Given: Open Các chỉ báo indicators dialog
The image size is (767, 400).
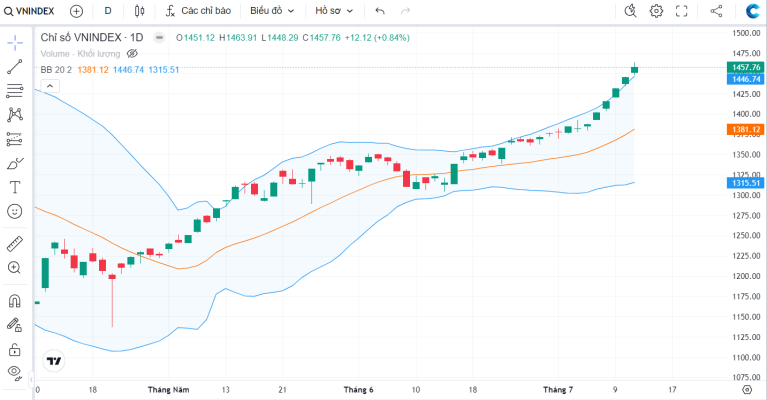Looking at the screenshot, I should 198,11.
